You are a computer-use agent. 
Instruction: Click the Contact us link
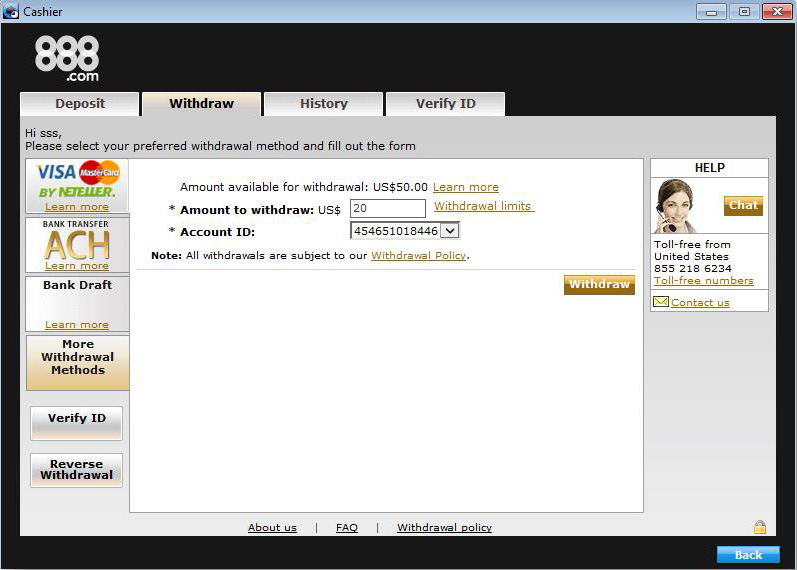click(x=700, y=303)
